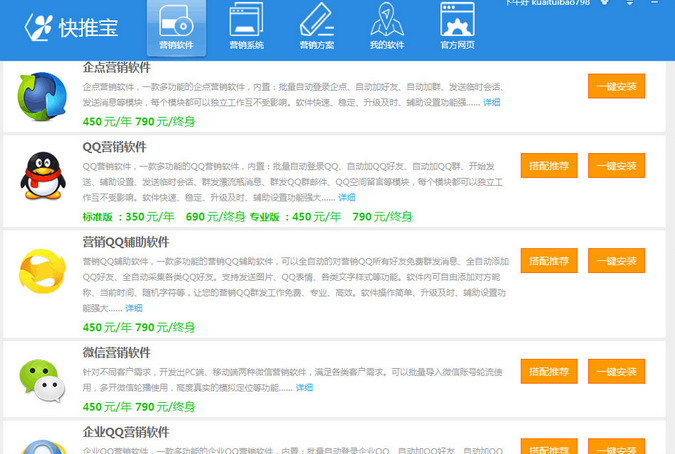Open 详细 link for 企点营销软件
The height and width of the screenshot is (454, 675).
(x=492, y=102)
